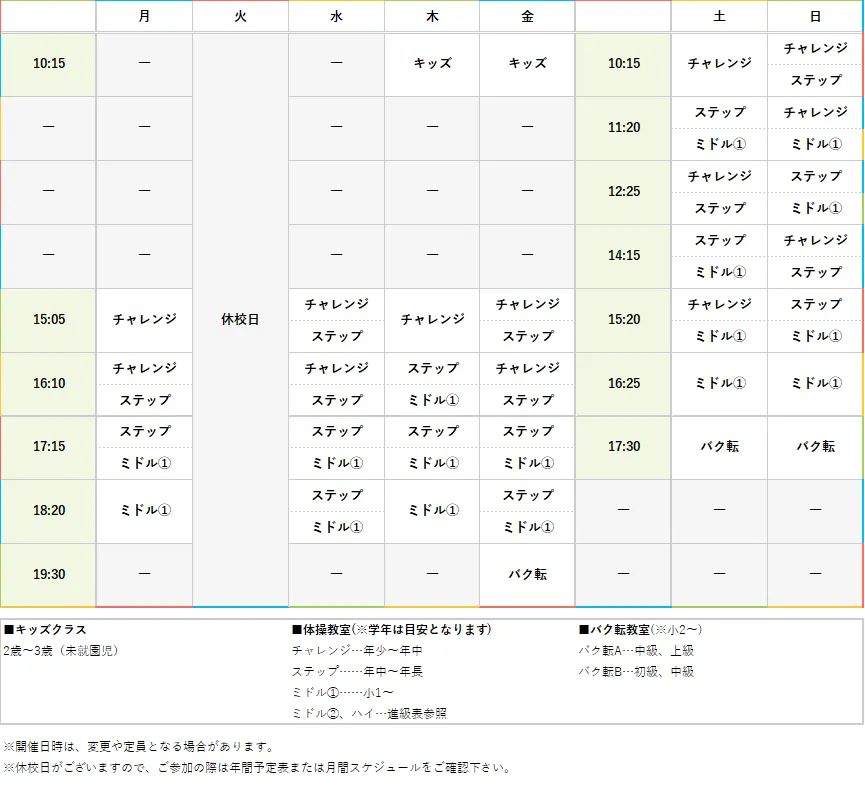The height and width of the screenshot is (793, 865).
Task: Select the 日 column header
Action: 814,16
